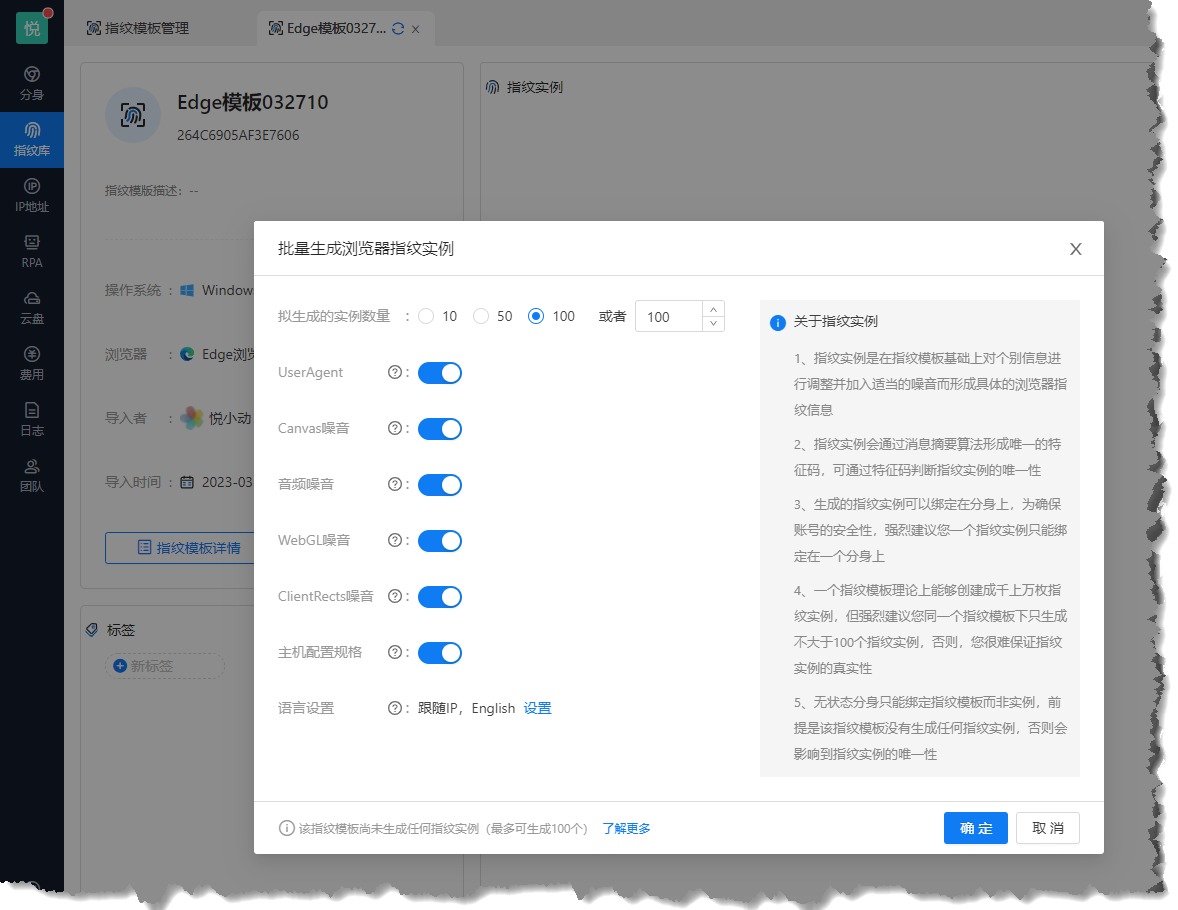Click the blue info icon beside 关于指纹实例

(778, 322)
